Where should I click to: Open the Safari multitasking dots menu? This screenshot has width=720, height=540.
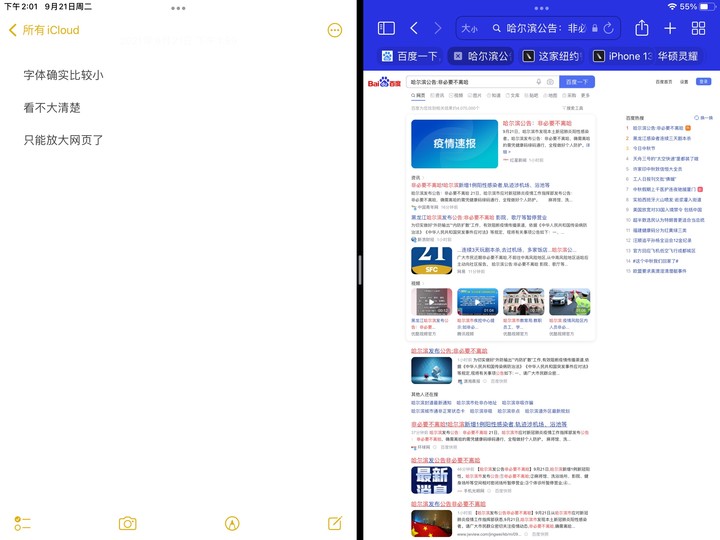(541, 8)
